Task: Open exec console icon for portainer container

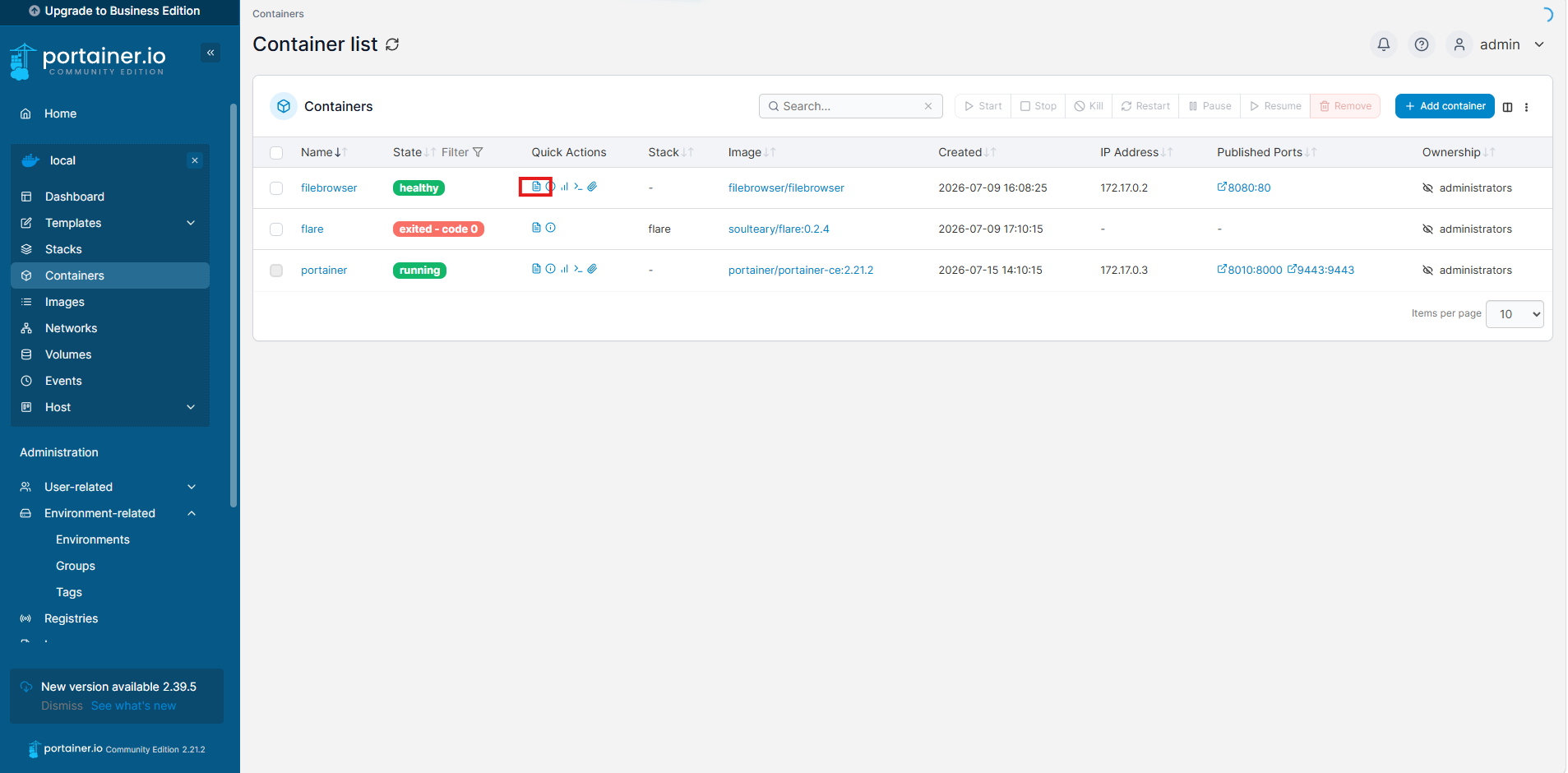Action: (x=578, y=269)
